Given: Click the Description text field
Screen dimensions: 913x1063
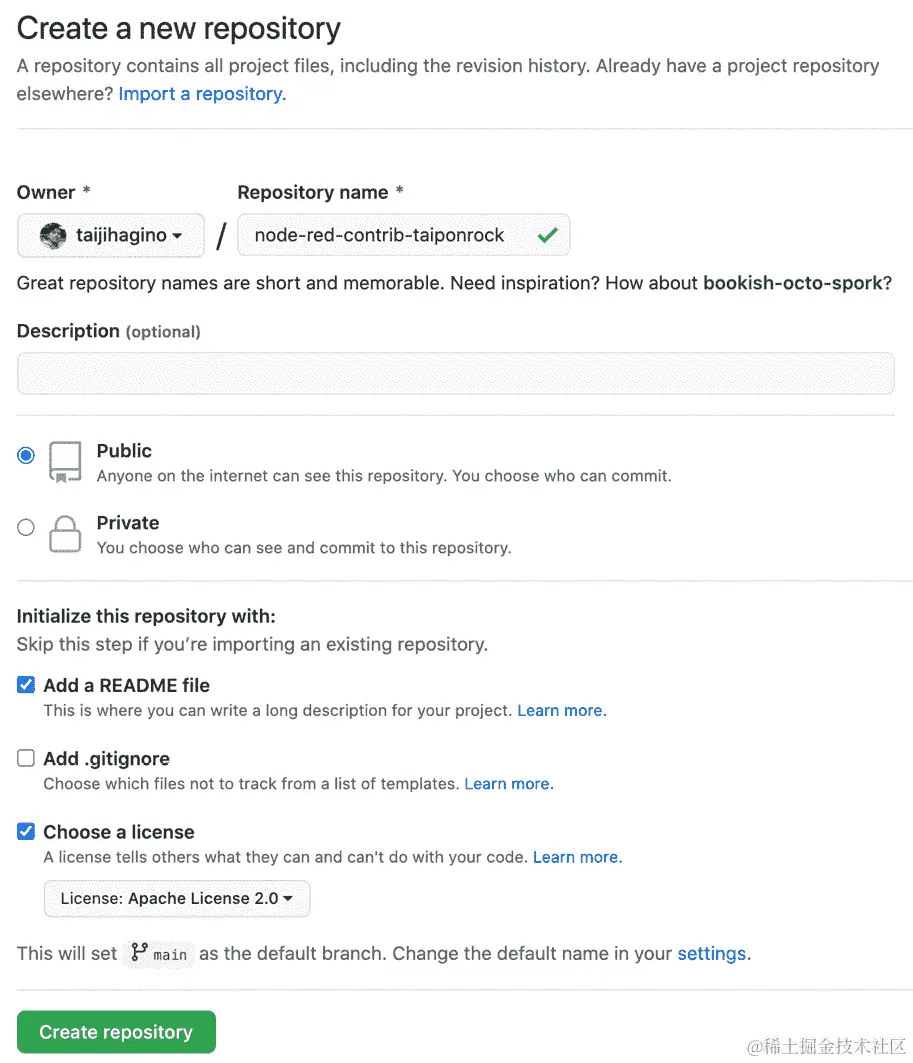Looking at the screenshot, I should point(455,373).
